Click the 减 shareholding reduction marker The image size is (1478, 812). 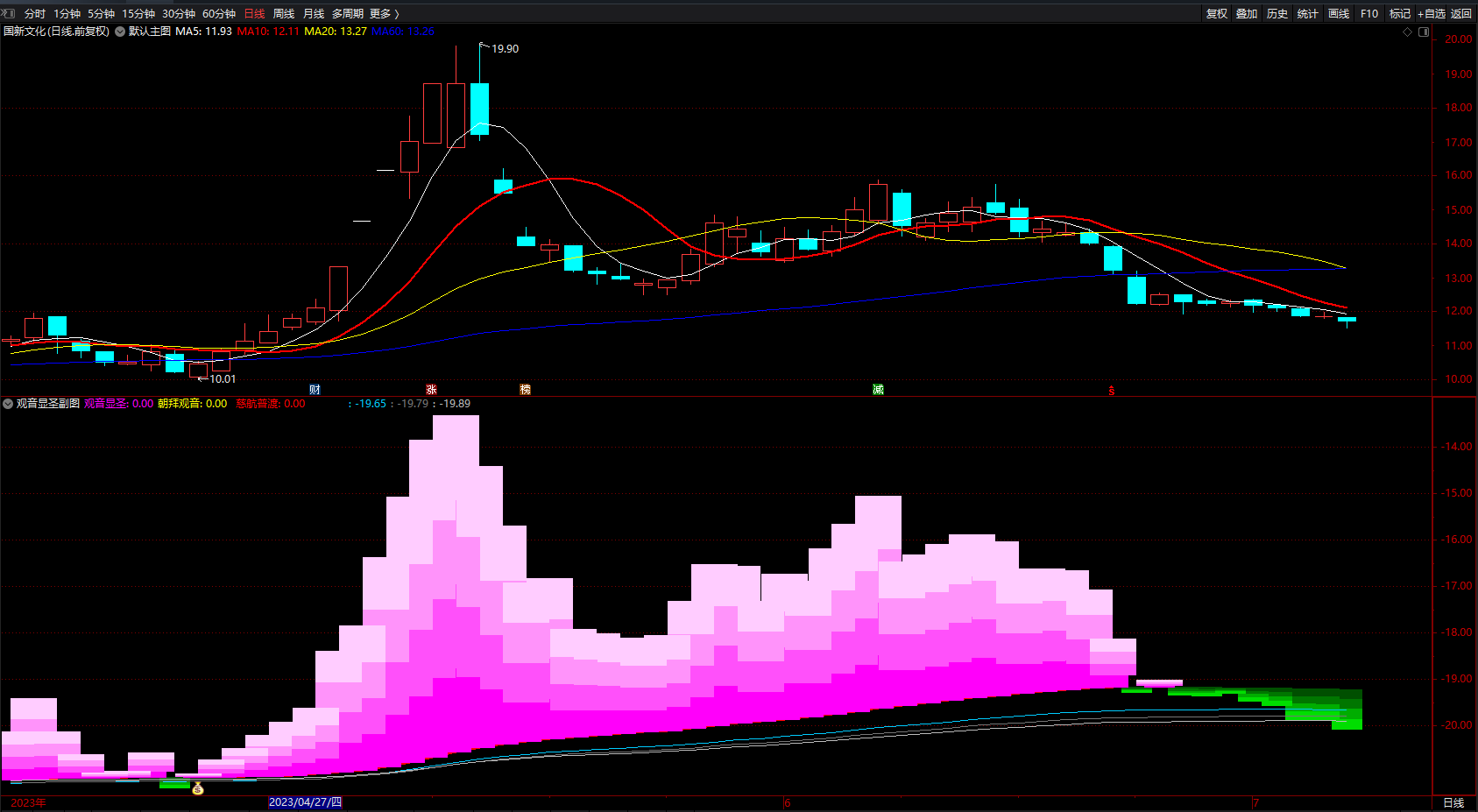(878, 390)
